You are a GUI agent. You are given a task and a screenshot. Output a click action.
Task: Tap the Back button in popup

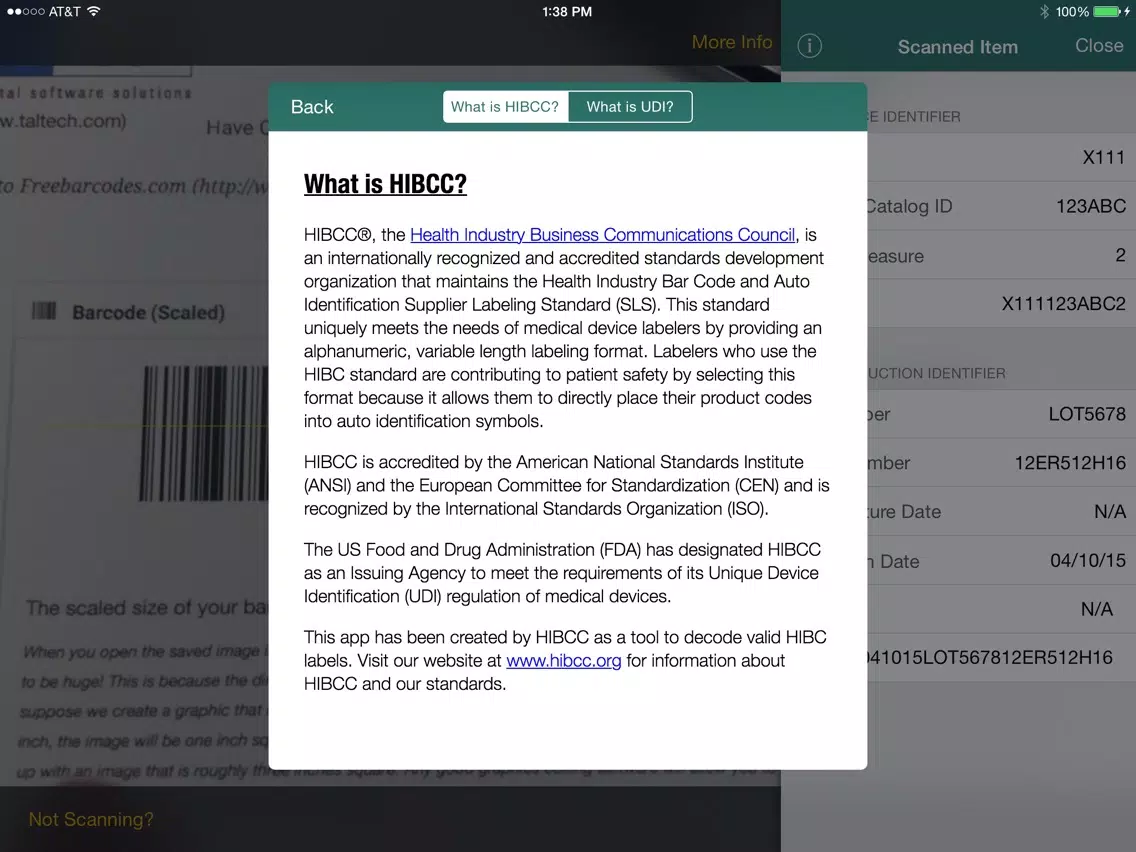312,107
